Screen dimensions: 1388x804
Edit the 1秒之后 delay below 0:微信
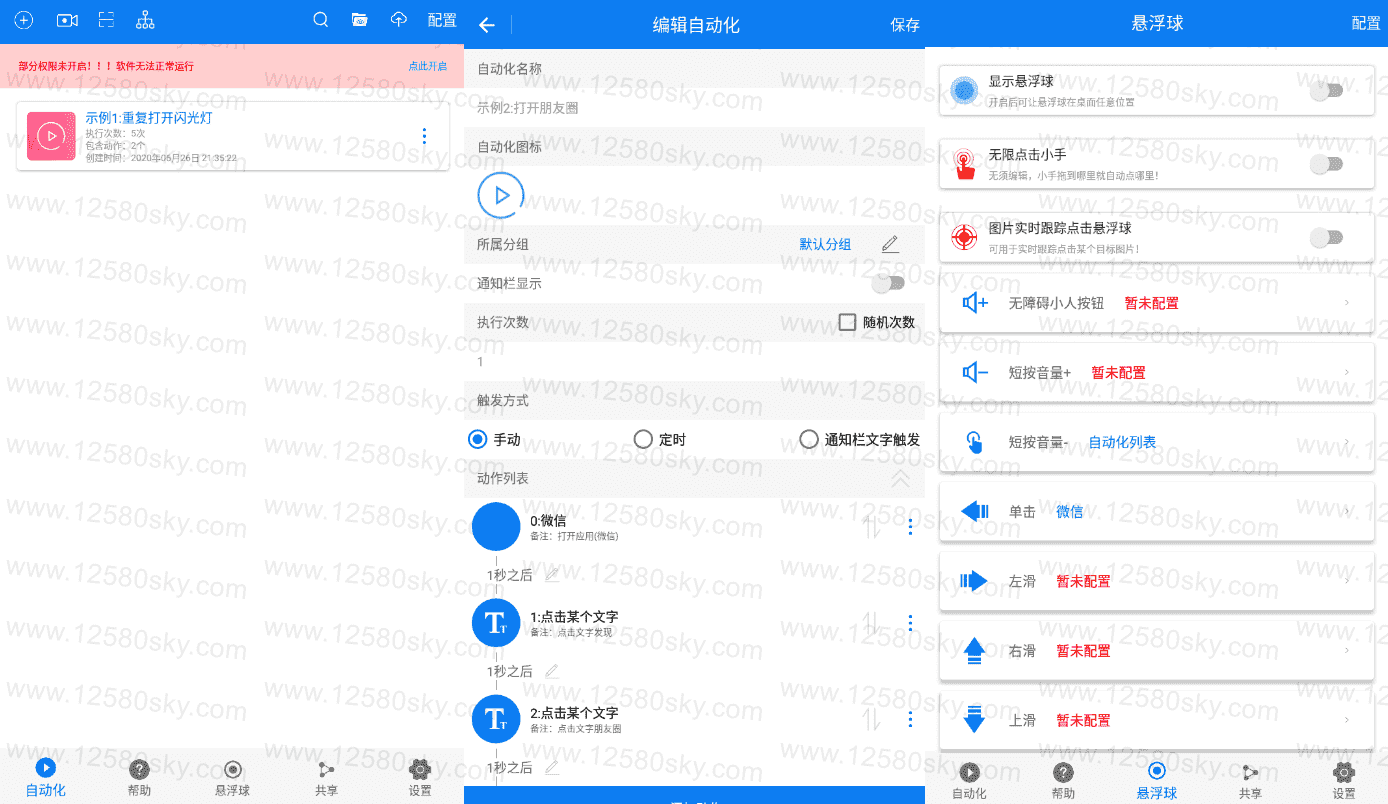coord(551,574)
